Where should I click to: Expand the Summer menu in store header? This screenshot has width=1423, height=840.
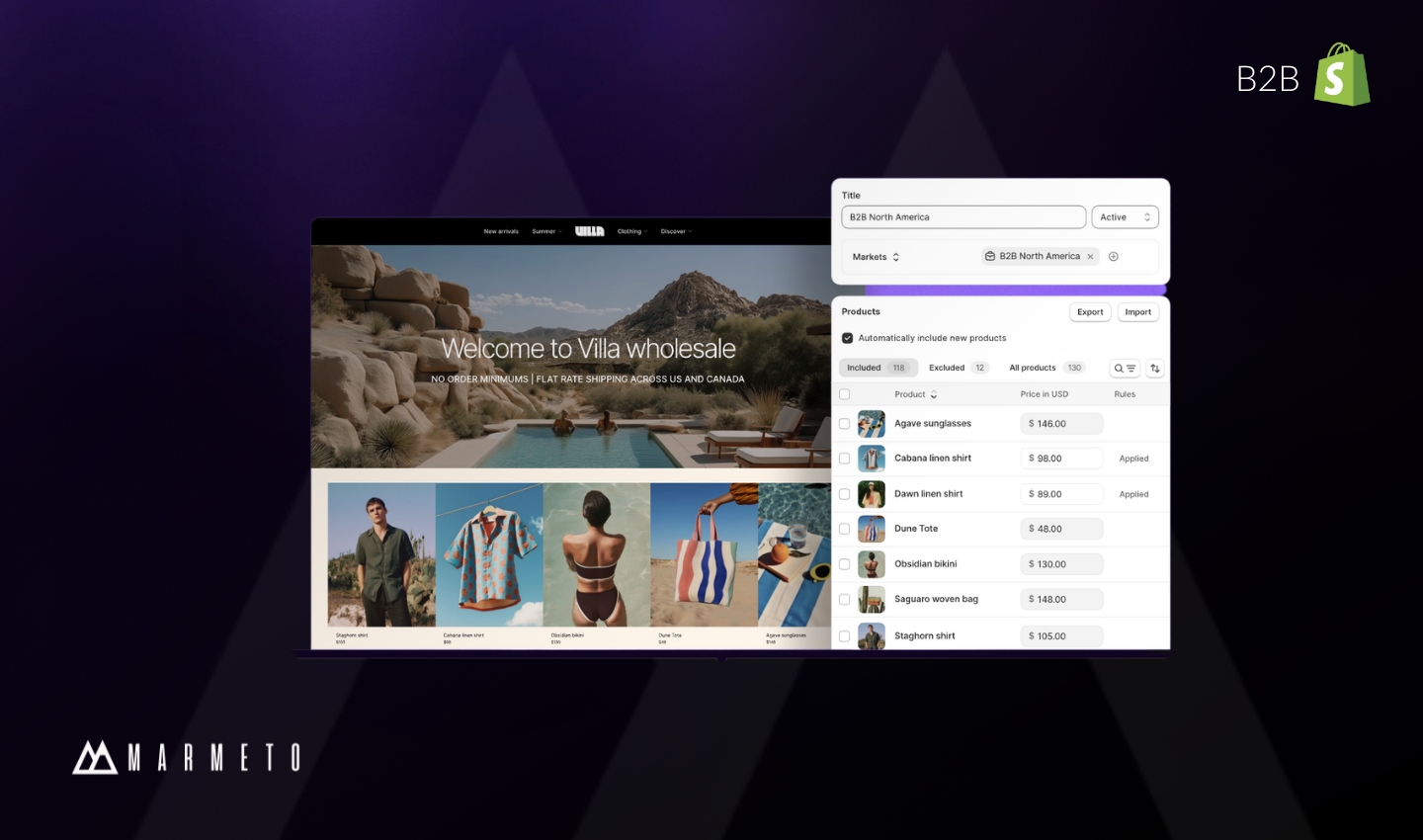[546, 231]
